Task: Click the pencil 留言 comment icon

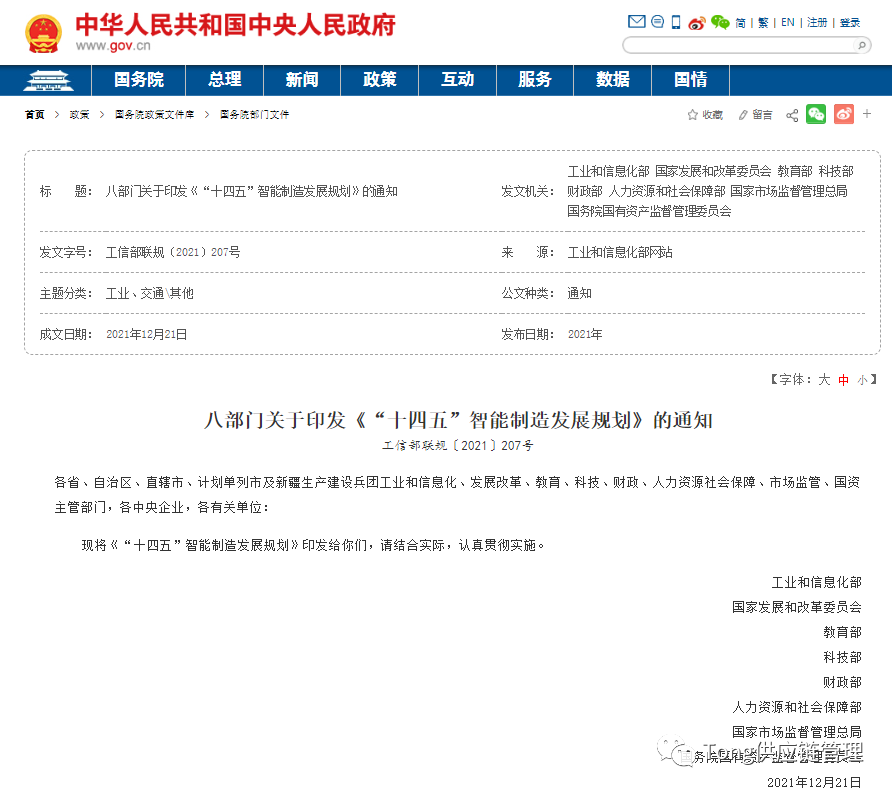Action: [743, 115]
